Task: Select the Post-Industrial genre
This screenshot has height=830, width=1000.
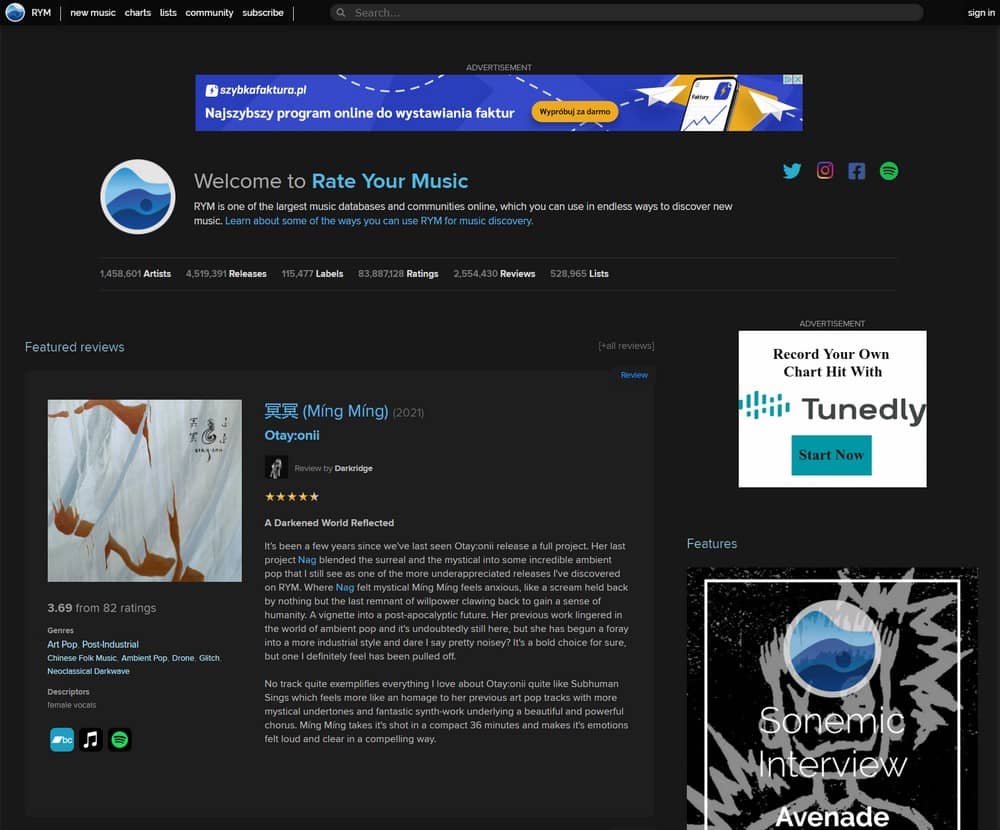Action: 110,644
